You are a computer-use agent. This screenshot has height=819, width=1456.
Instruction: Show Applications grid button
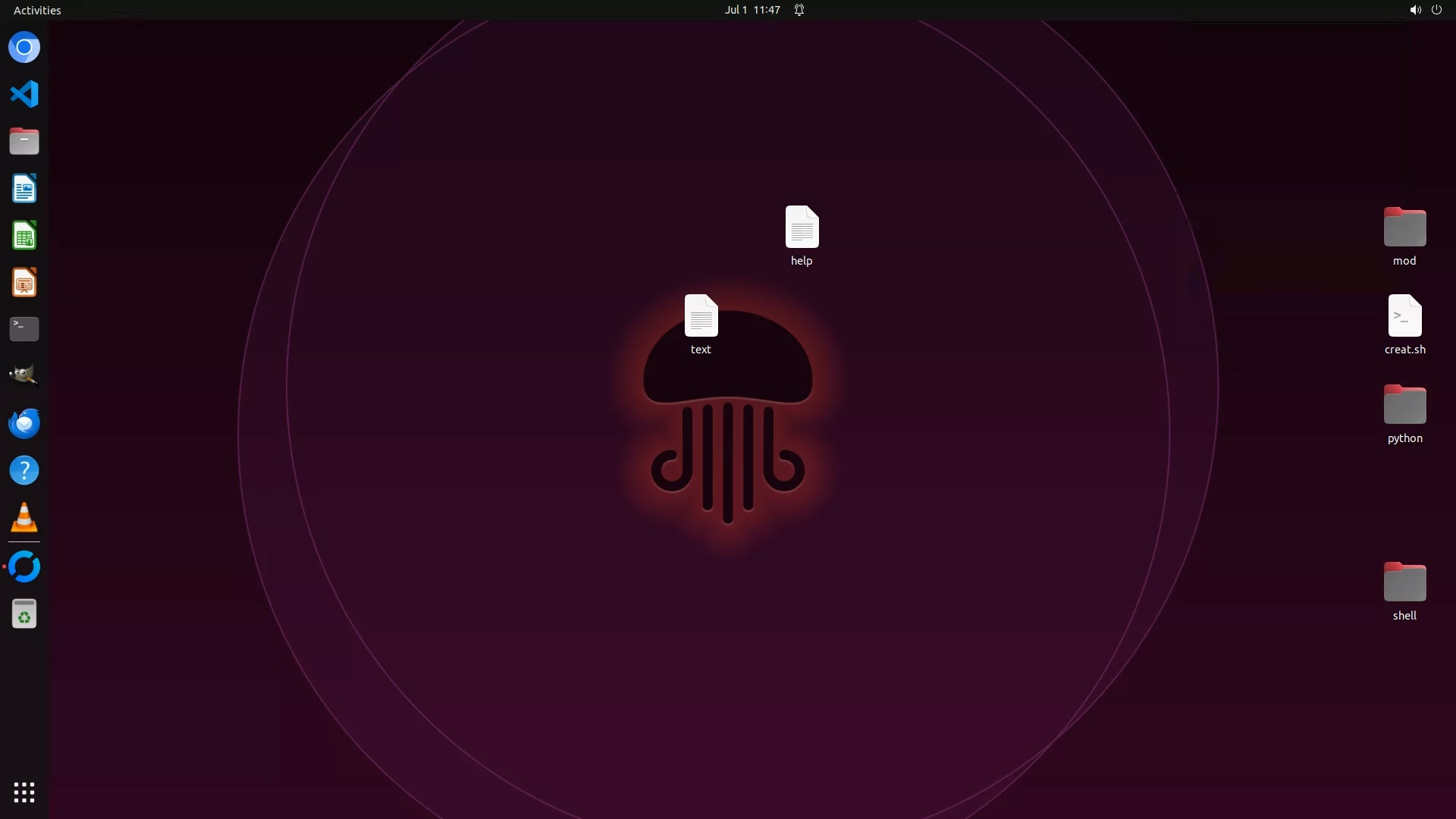pos(24,792)
